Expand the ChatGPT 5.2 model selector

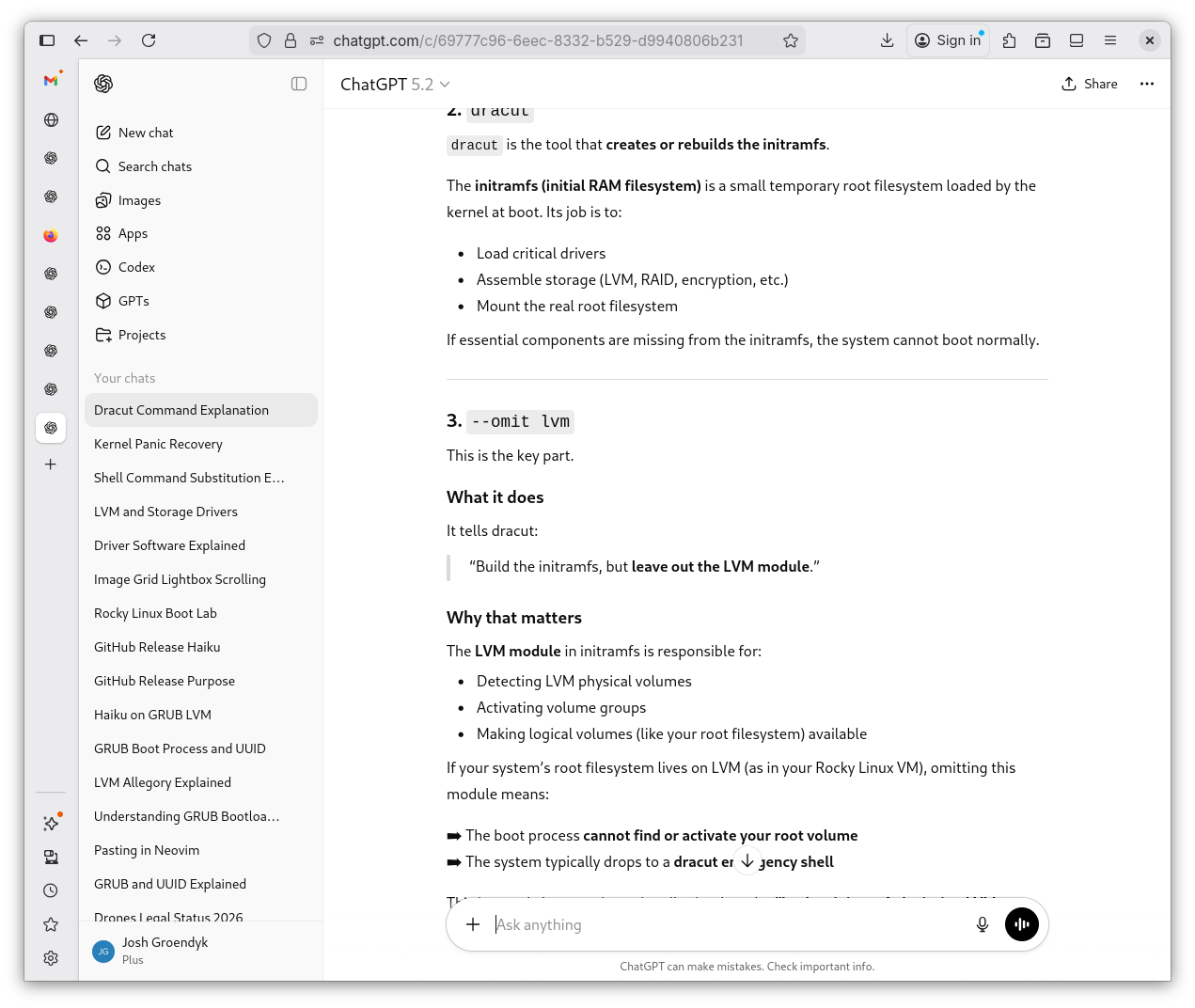pyautogui.click(x=395, y=85)
